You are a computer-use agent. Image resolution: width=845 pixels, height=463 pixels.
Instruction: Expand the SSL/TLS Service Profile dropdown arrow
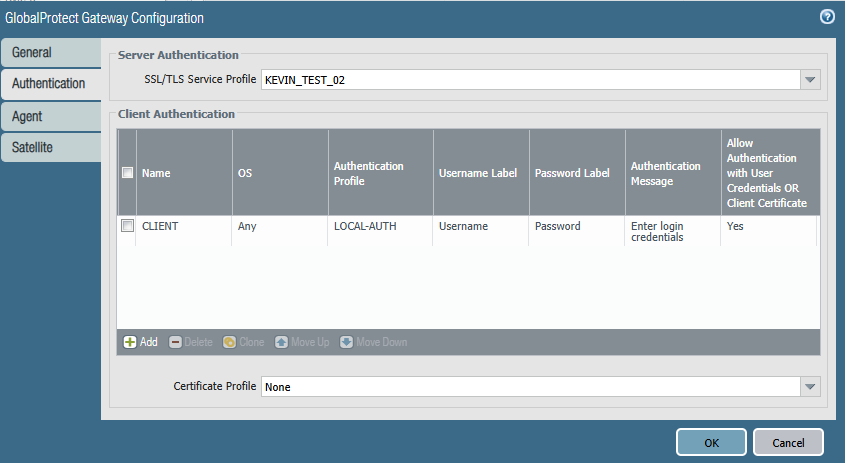810,80
